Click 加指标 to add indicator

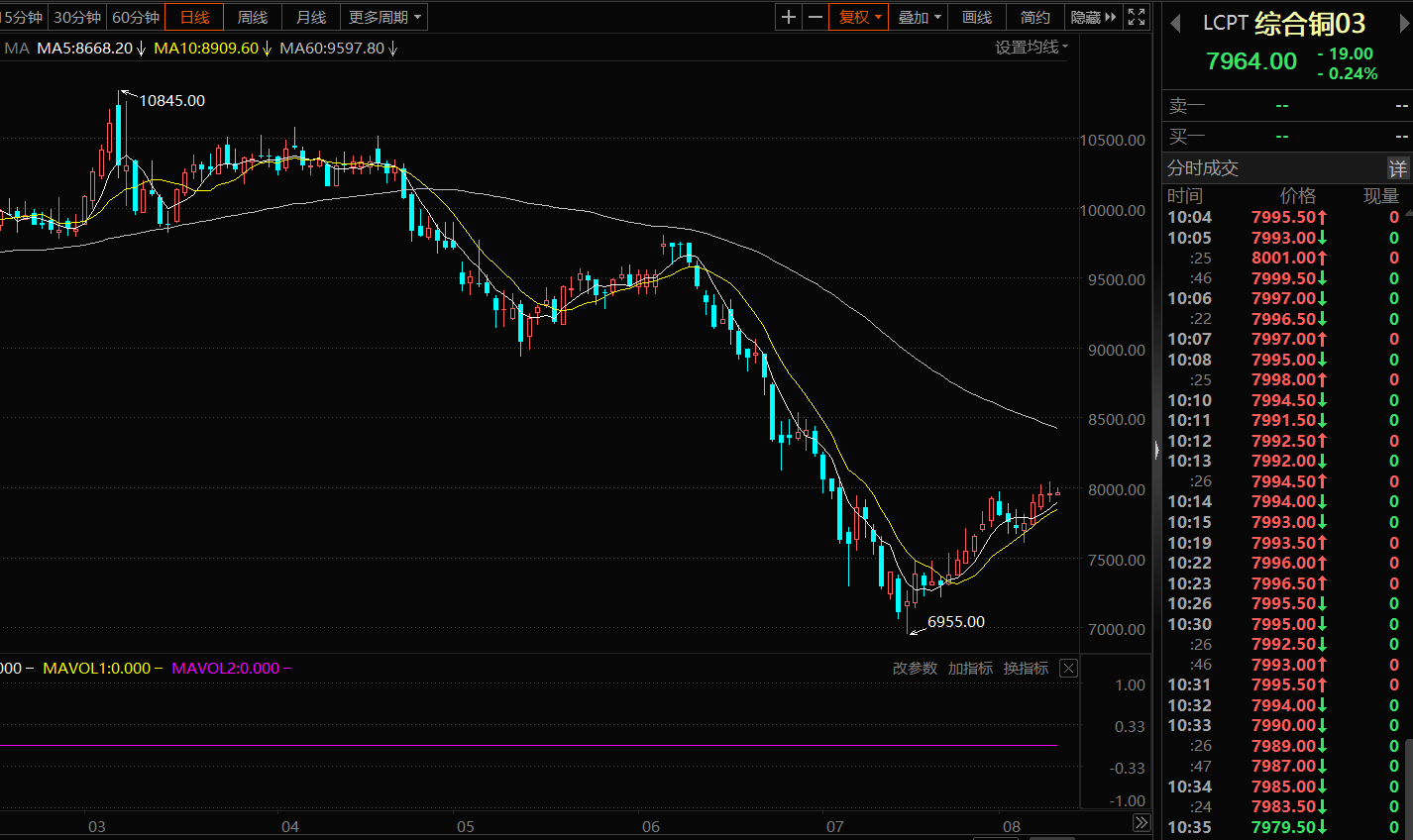click(970, 669)
